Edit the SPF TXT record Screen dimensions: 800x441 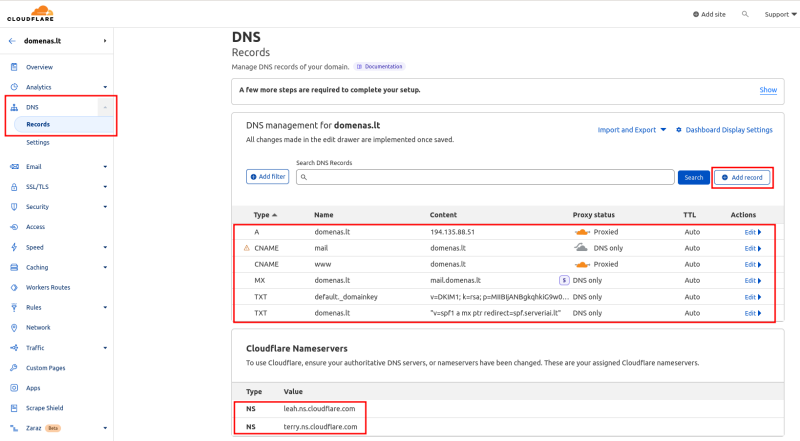(753, 313)
